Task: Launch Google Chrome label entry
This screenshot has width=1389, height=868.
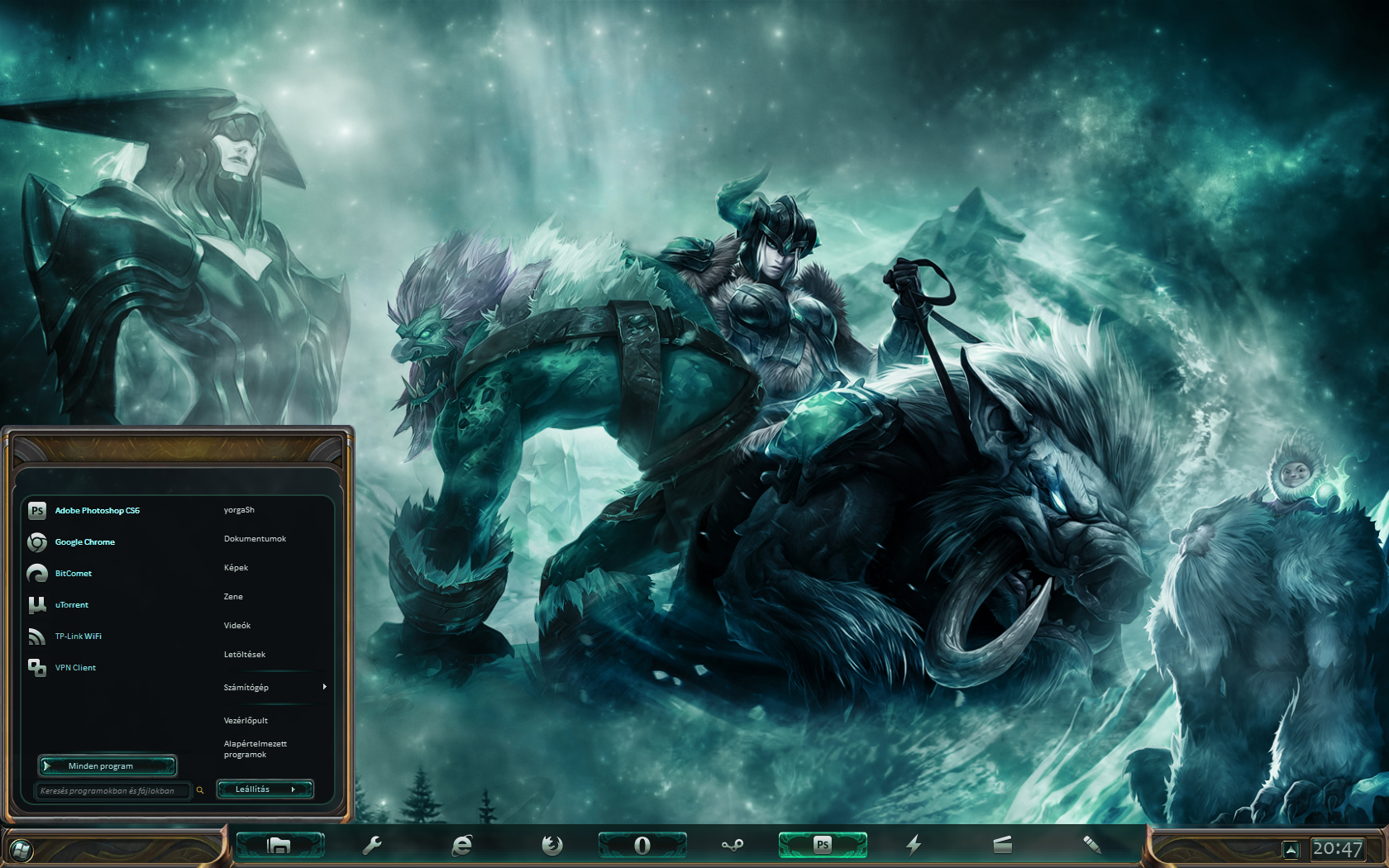Action: click(x=85, y=542)
